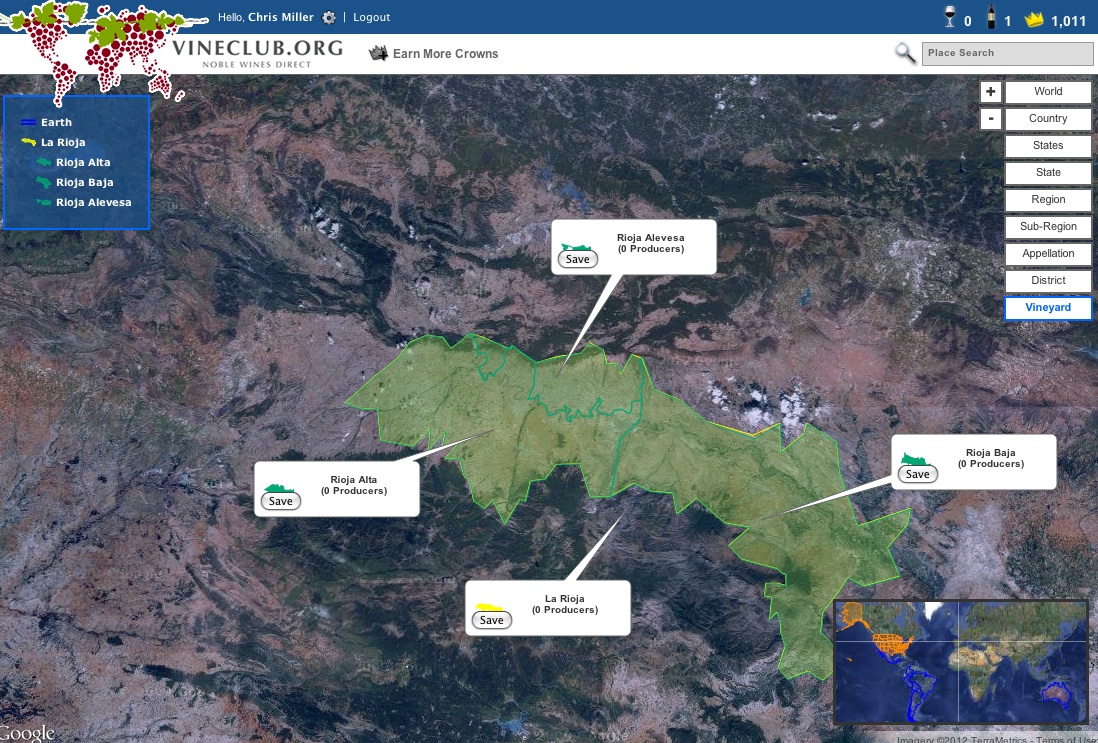Click the Logout link
Viewport: 1098px width, 743px height.
371,18
